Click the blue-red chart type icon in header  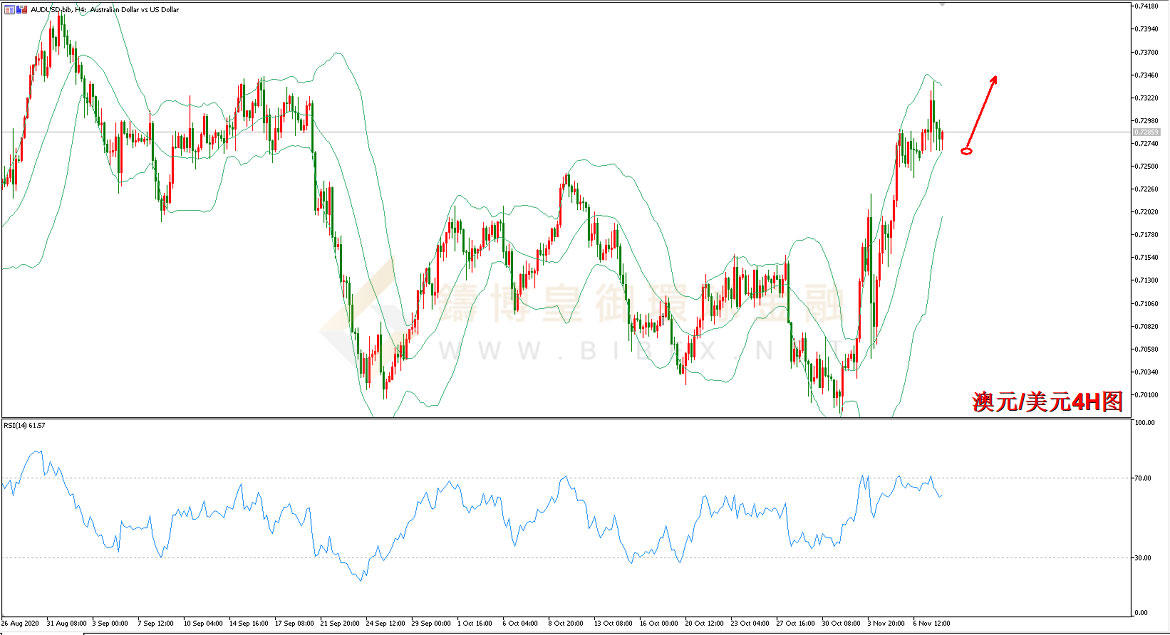(x=21, y=10)
